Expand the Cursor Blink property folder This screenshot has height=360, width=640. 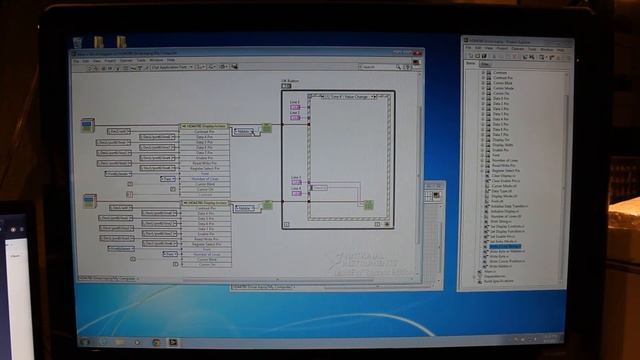point(483,83)
